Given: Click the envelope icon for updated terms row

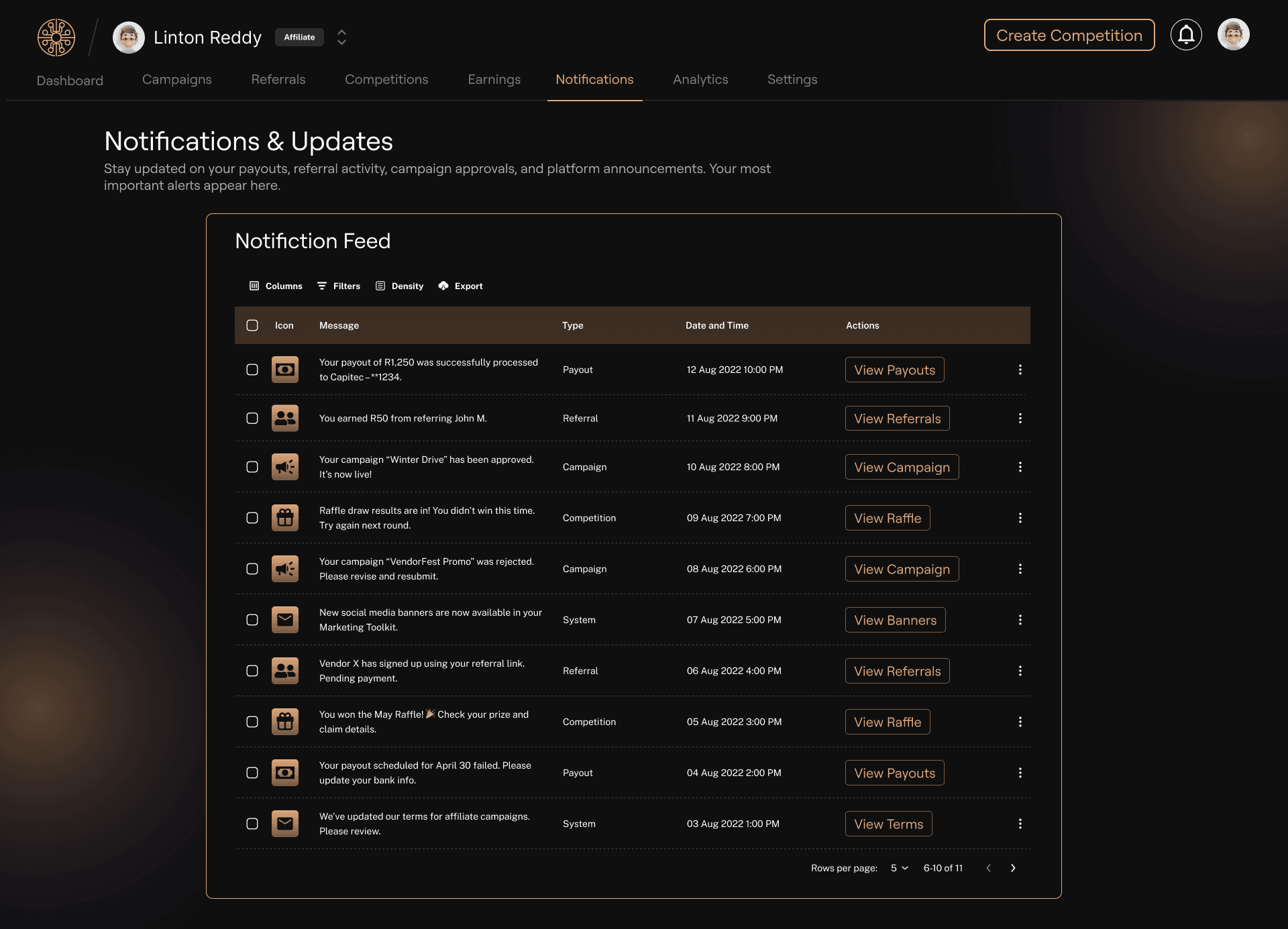Looking at the screenshot, I should click(x=285, y=824).
